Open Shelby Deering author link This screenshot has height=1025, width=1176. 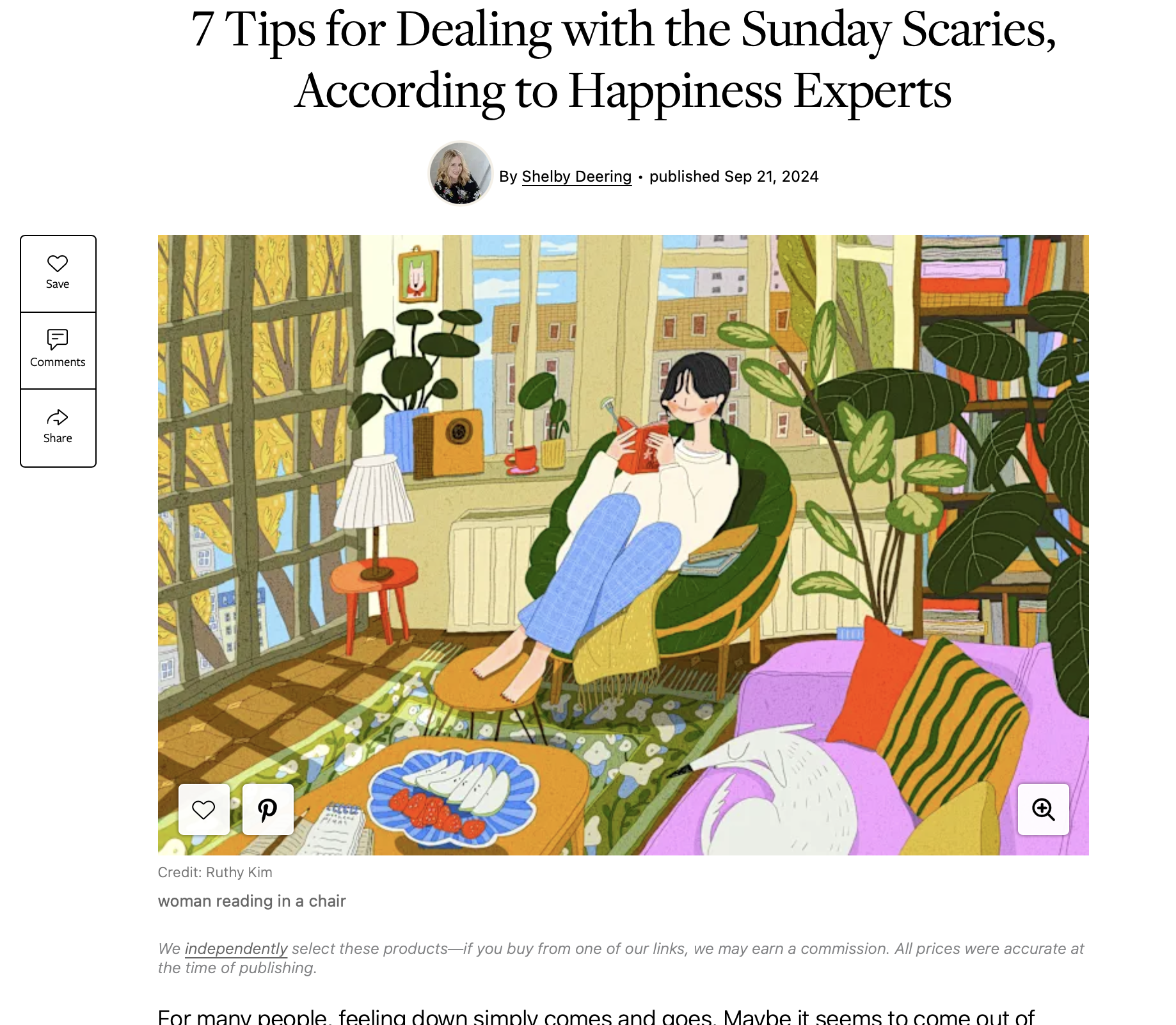(576, 177)
